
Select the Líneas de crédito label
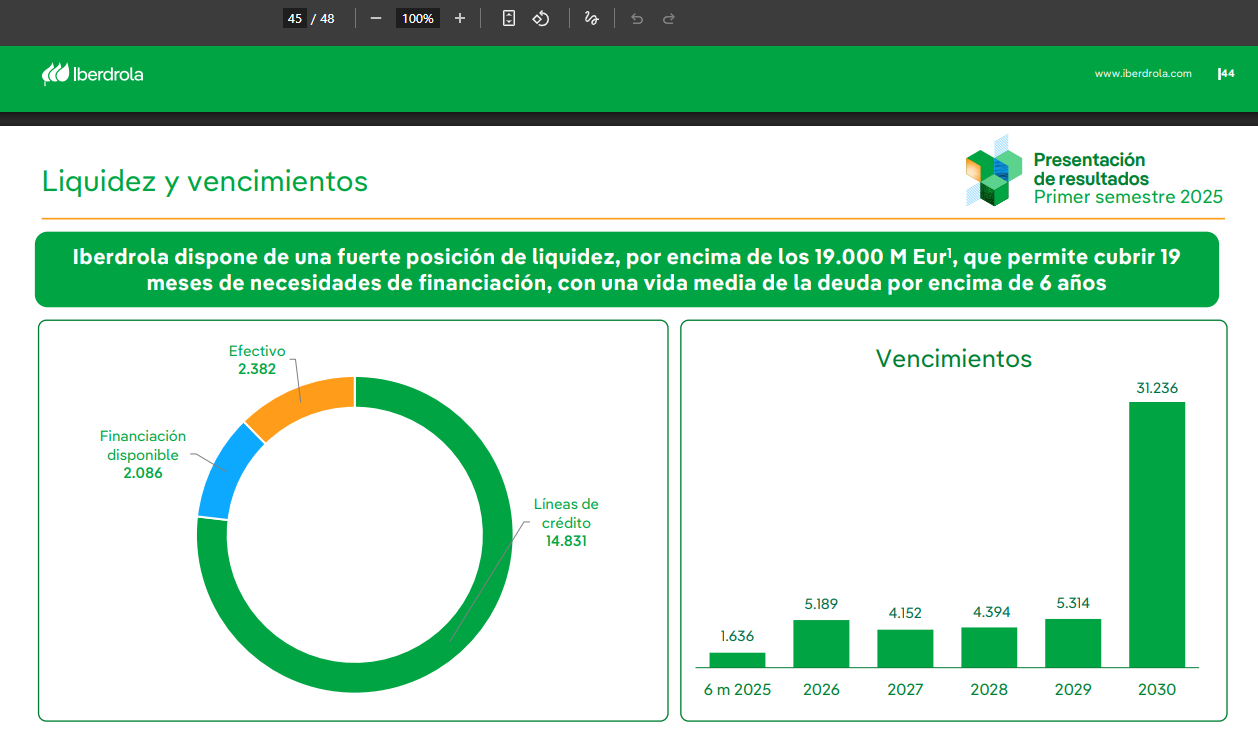tap(566, 522)
